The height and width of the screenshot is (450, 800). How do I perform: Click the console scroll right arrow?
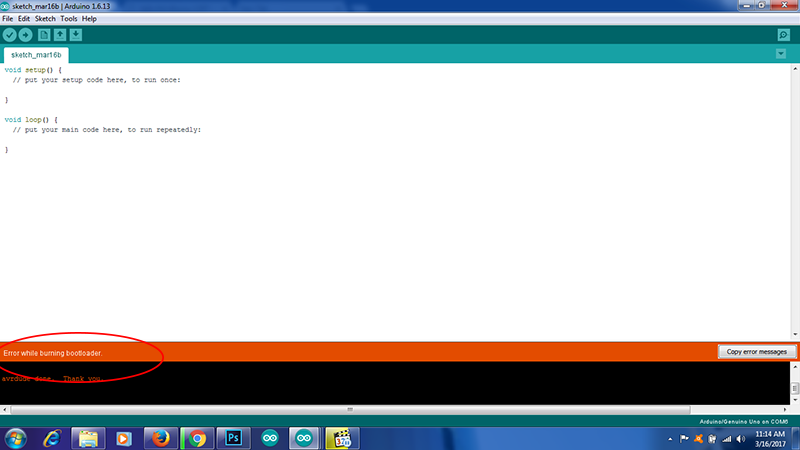785,409
